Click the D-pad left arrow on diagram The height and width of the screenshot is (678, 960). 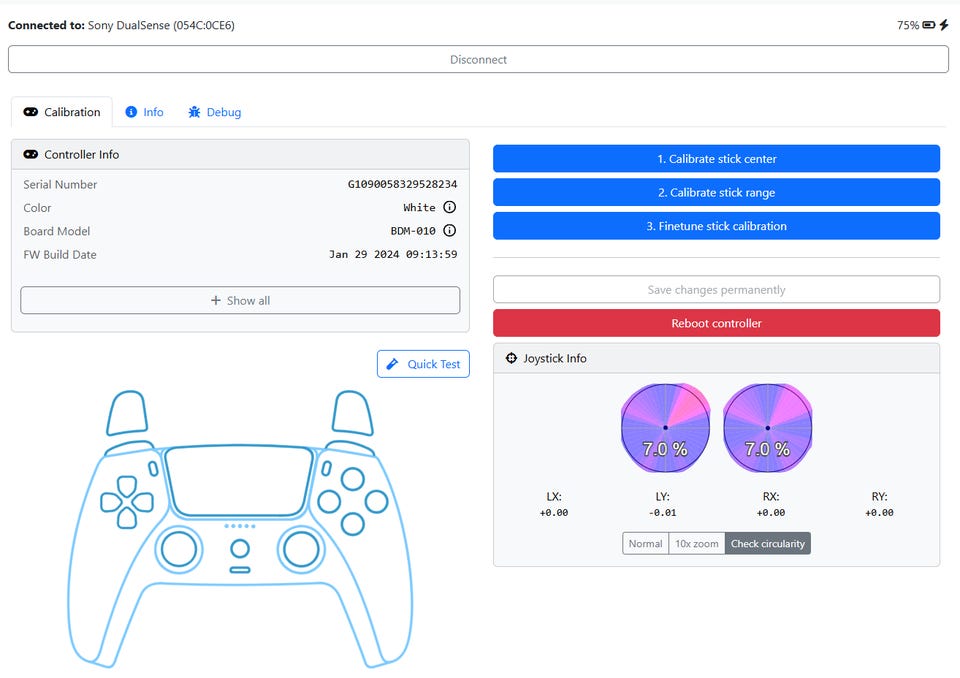tap(111, 502)
